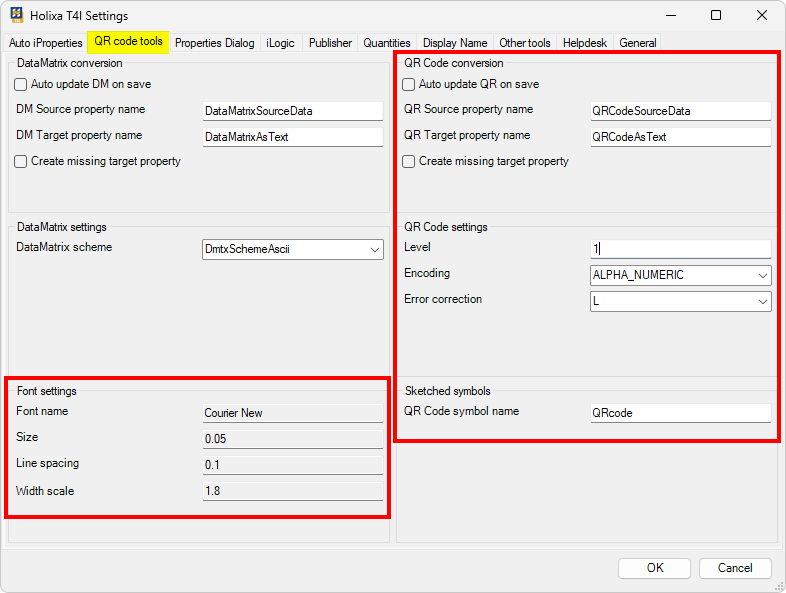786x593 pixels.
Task: Go to the iLogic tab
Action: tap(281, 43)
